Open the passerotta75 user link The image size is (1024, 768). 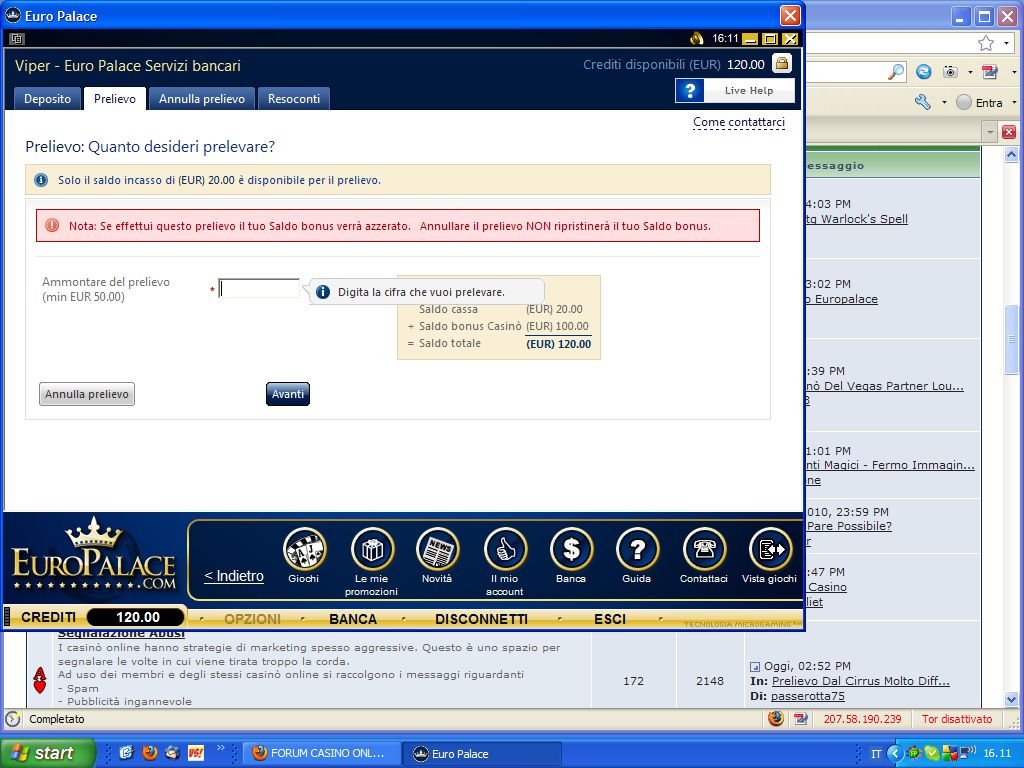coord(807,696)
